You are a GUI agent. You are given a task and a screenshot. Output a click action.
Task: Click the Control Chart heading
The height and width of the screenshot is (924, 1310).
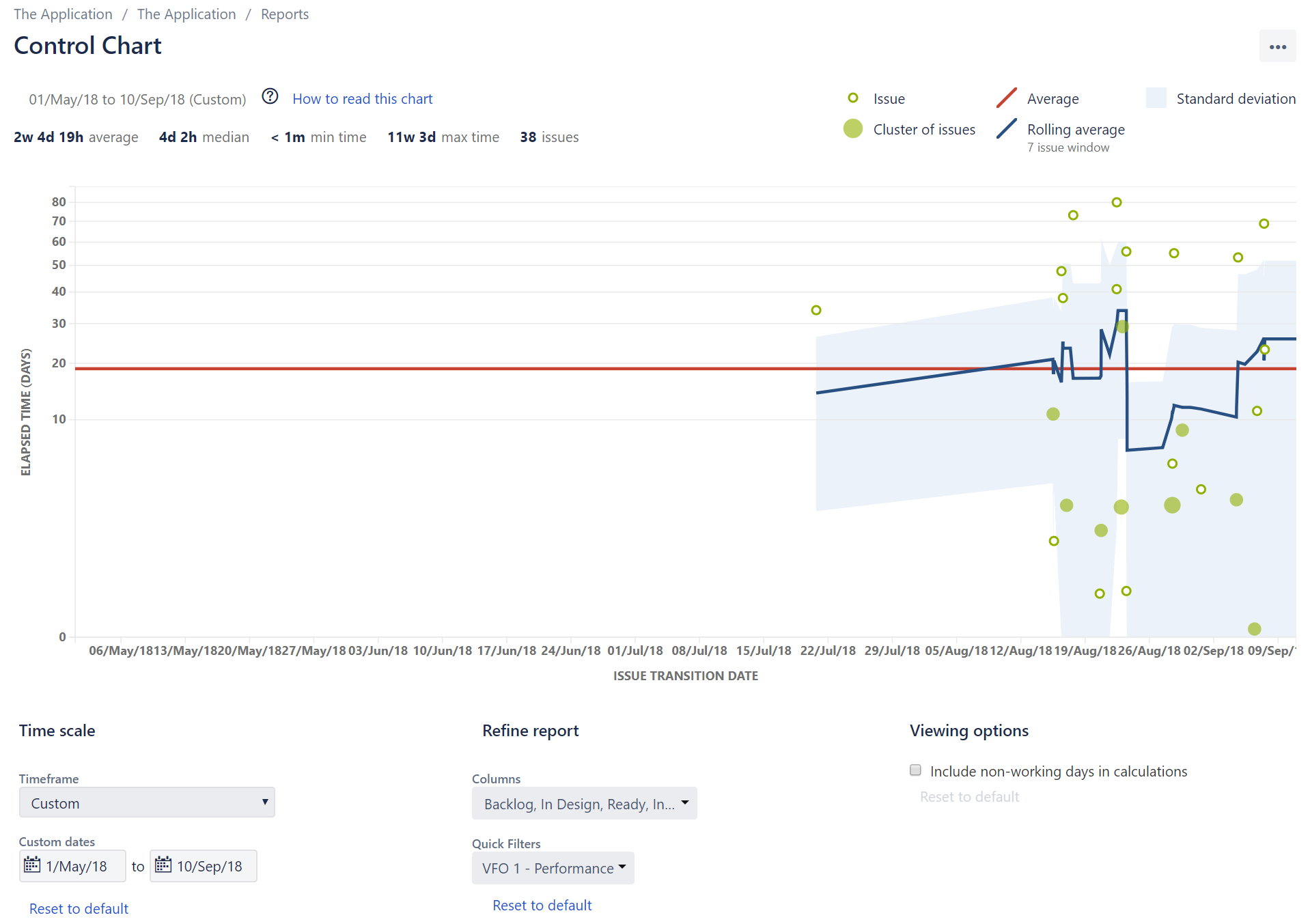[x=87, y=46]
